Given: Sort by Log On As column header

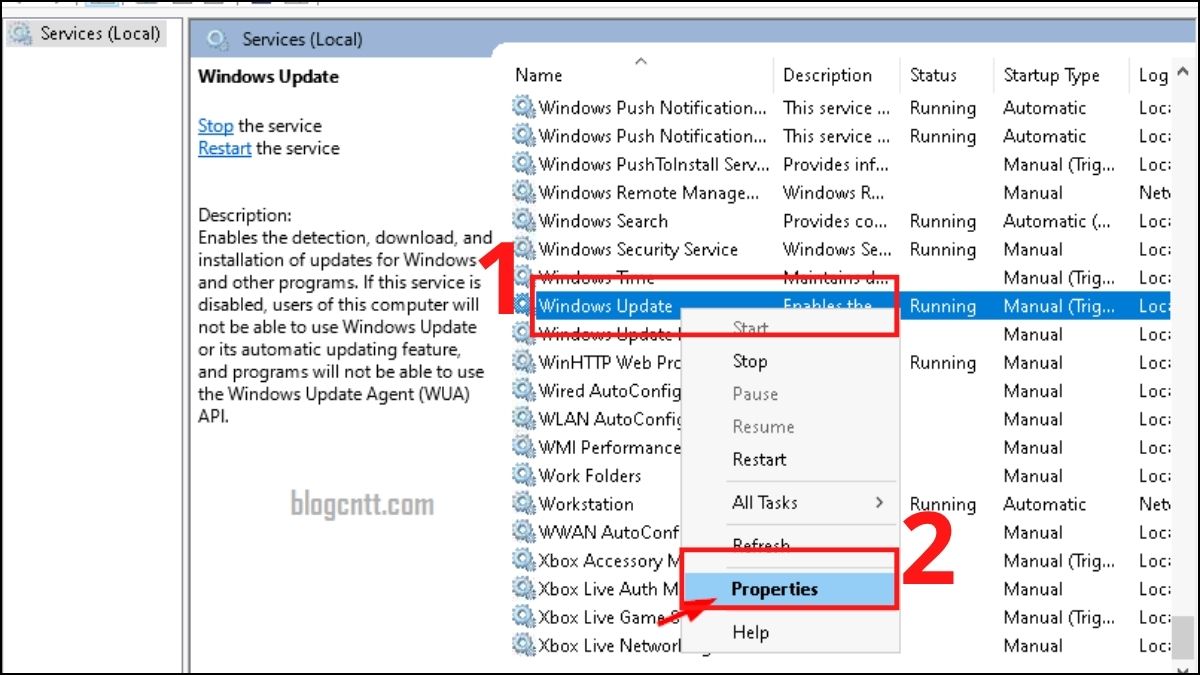Looking at the screenshot, I should click(x=1153, y=75).
